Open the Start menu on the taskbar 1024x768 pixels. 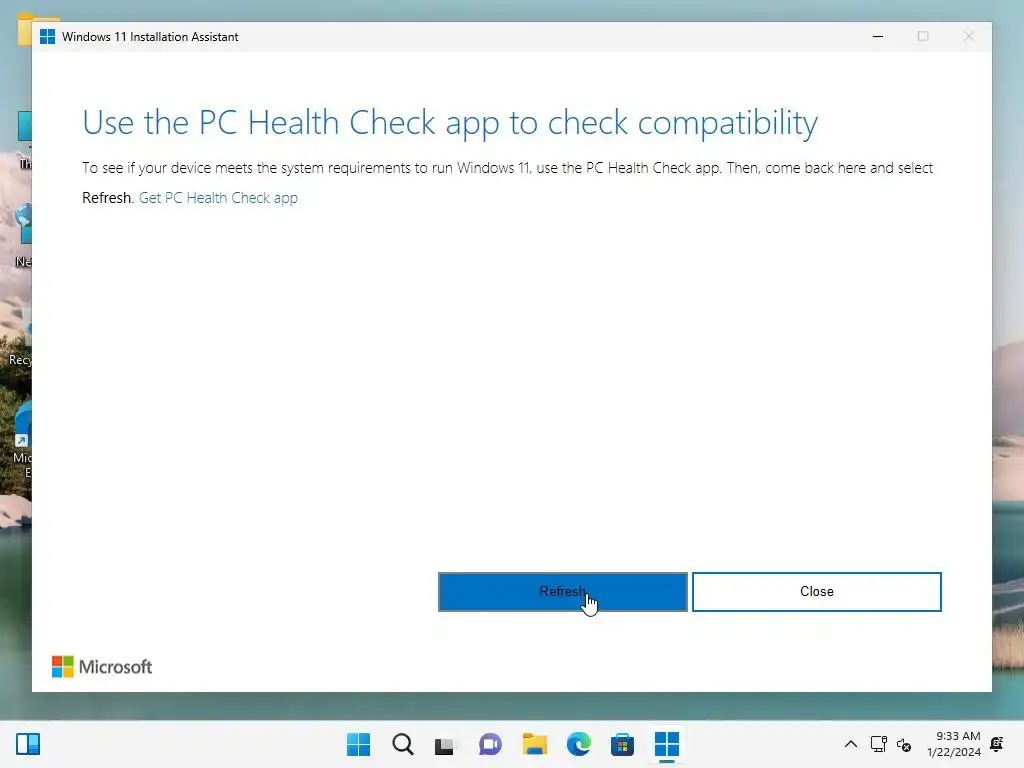(x=358, y=744)
